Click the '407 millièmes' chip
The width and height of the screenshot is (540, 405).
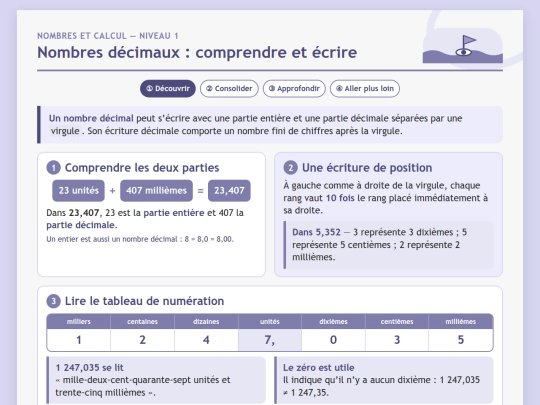coord(156,190)
